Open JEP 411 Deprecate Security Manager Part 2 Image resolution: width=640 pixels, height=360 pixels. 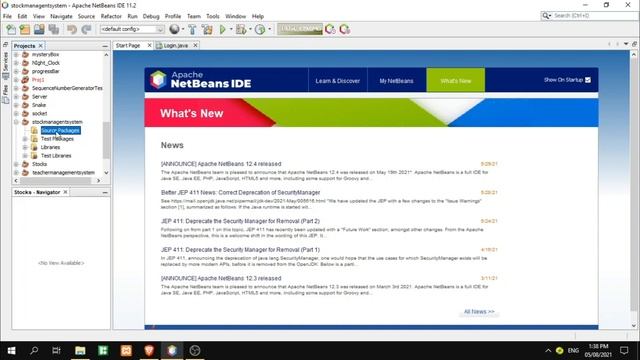[240, 221]
